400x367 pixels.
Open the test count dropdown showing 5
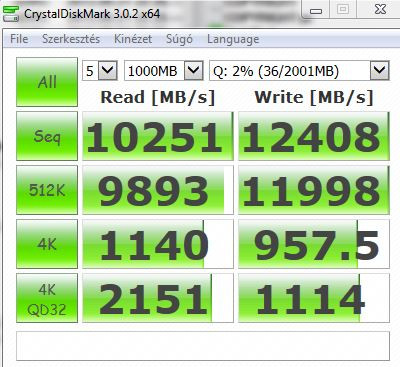(100, 70)
